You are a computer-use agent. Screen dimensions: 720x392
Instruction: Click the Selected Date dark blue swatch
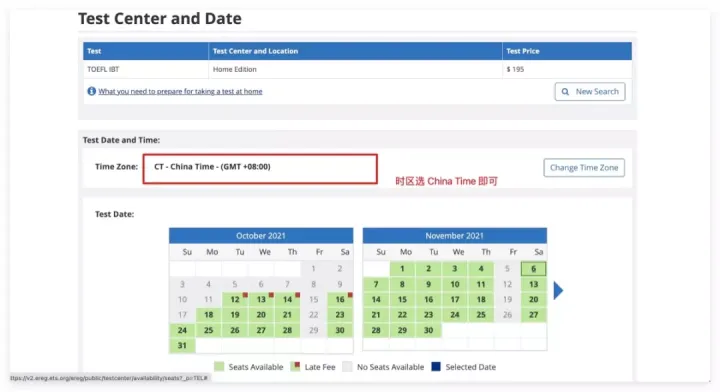point(436,367)
